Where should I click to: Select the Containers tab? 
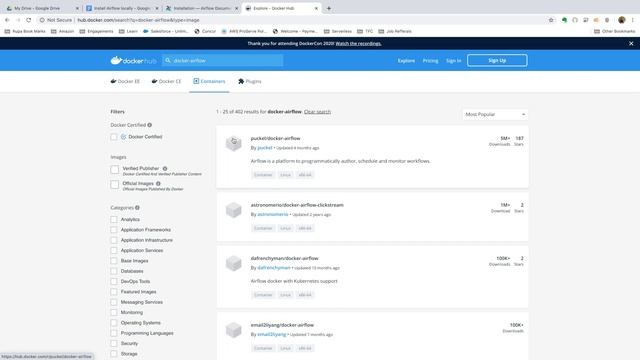(x=209, y=81)
